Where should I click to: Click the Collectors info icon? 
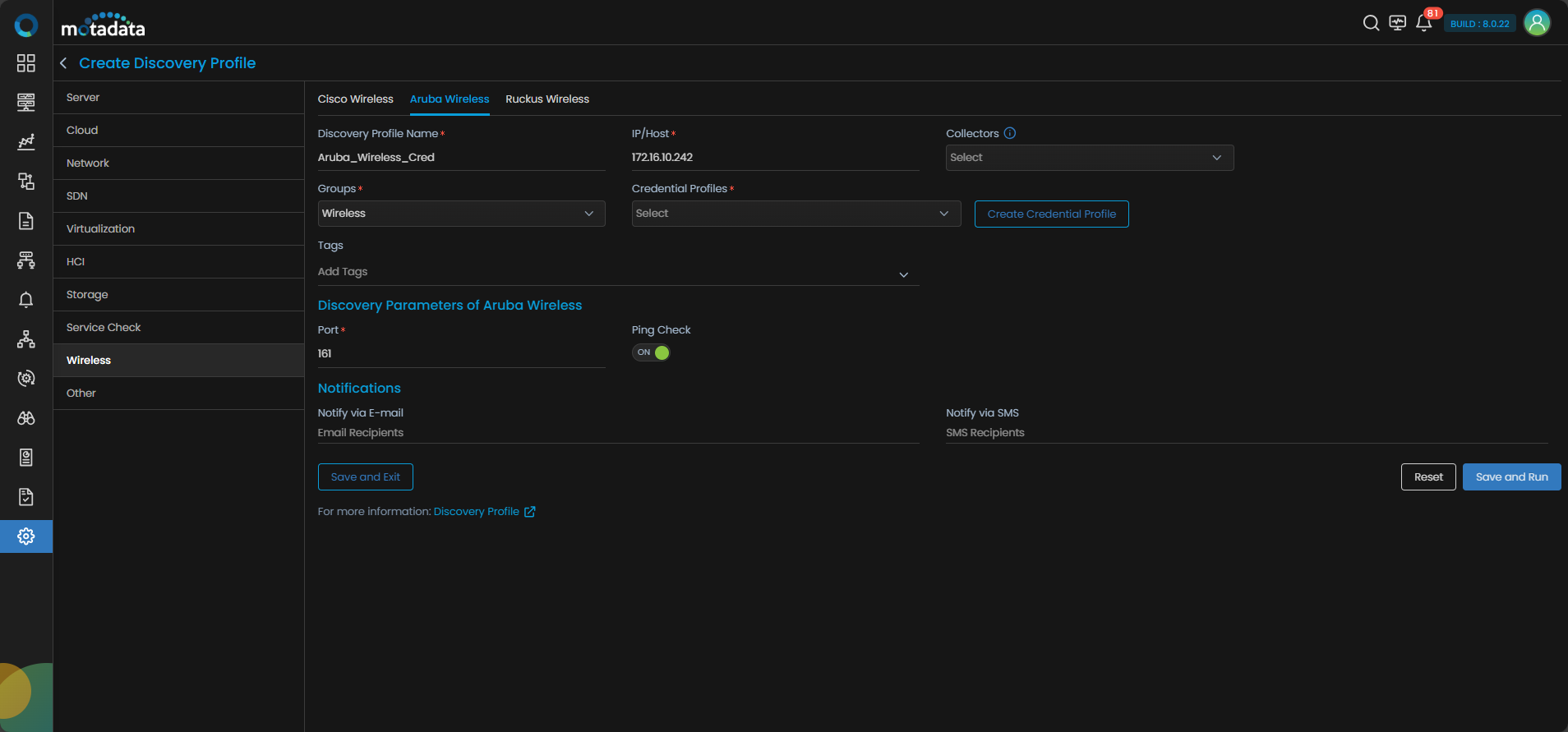point(1010,133)
